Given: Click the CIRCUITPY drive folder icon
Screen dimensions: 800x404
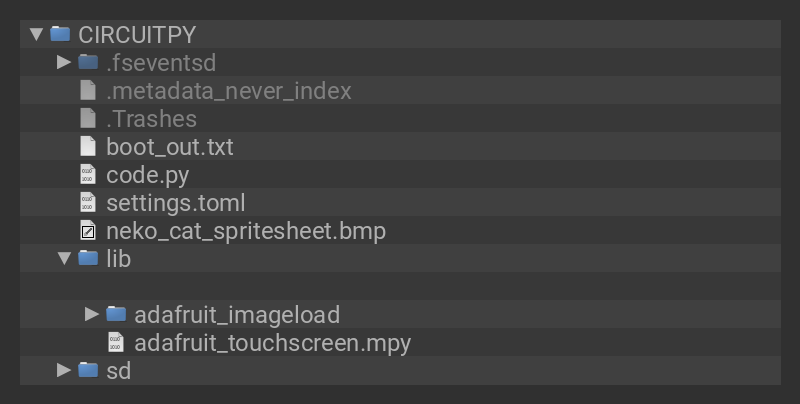Looking at the screenshot, I should 60,34.
